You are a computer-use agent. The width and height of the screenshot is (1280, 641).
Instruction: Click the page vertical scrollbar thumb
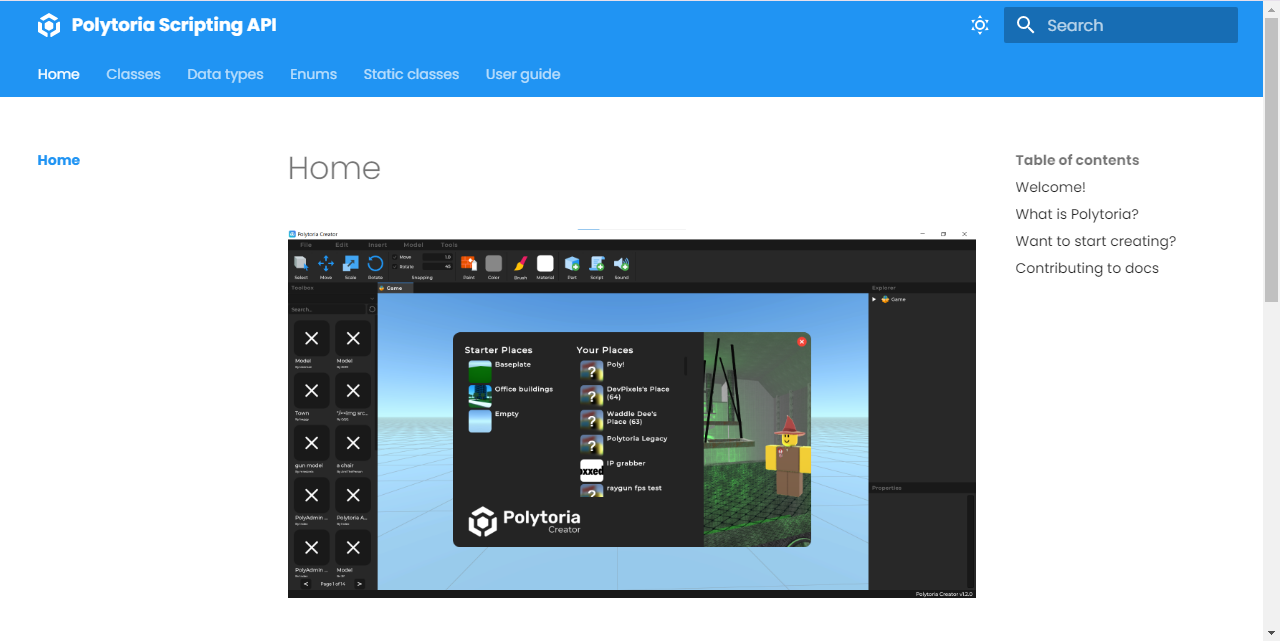click(1271, 158)
